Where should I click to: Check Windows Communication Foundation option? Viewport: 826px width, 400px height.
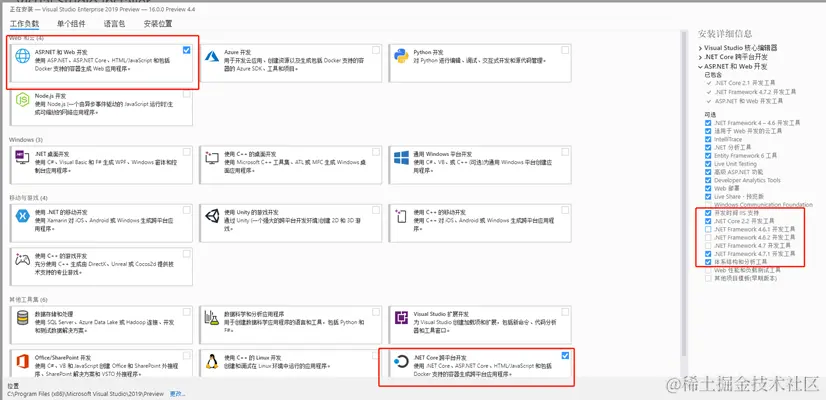click(708, 204)
